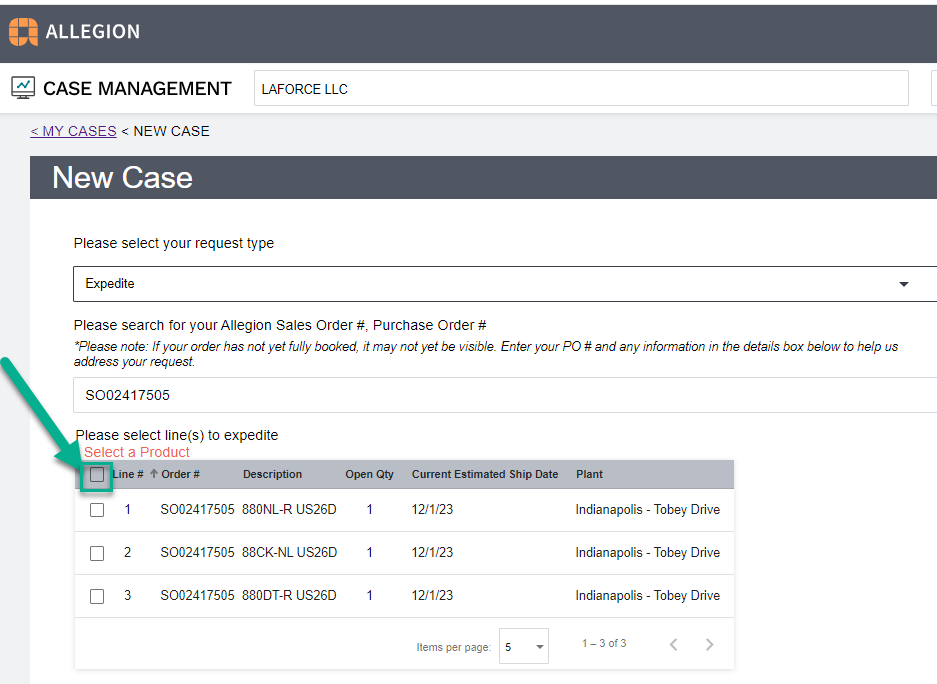Go to the next page of results
Image resolution: width=937 pixels, height=684 pixels.
pos(709,645)
